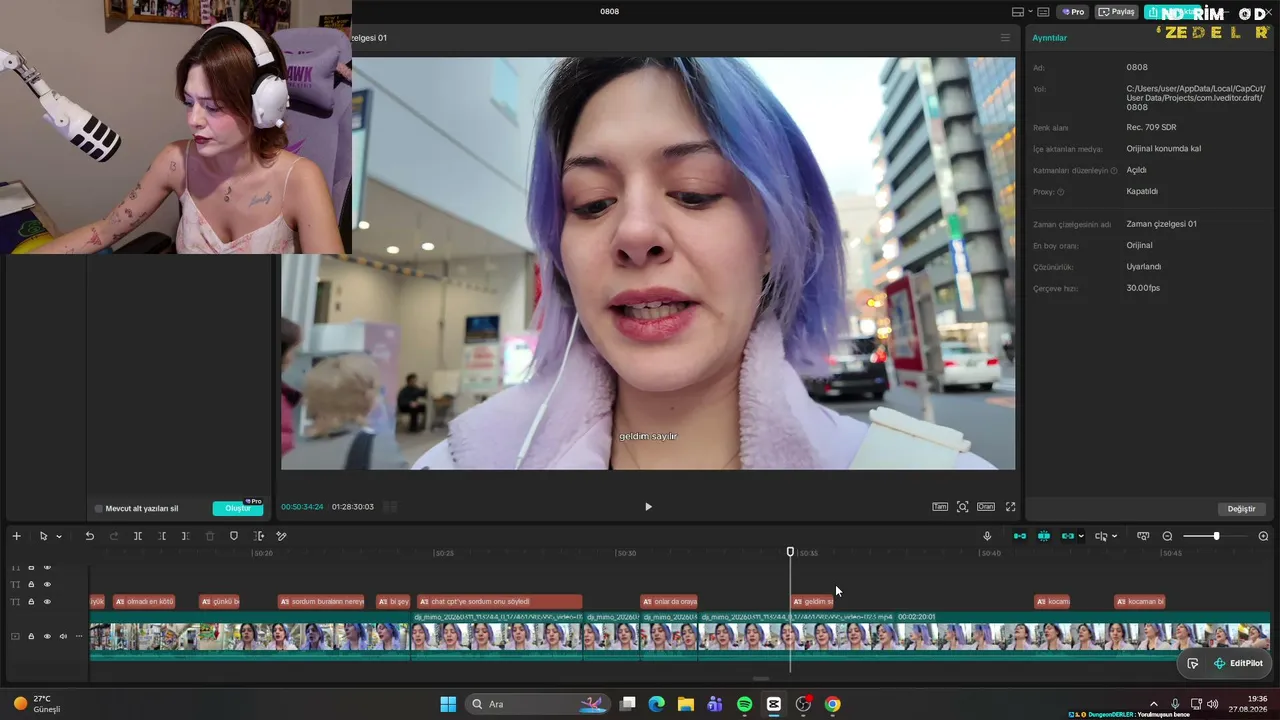
Task: Undo the last edit
Action: (x=89, y=536)
